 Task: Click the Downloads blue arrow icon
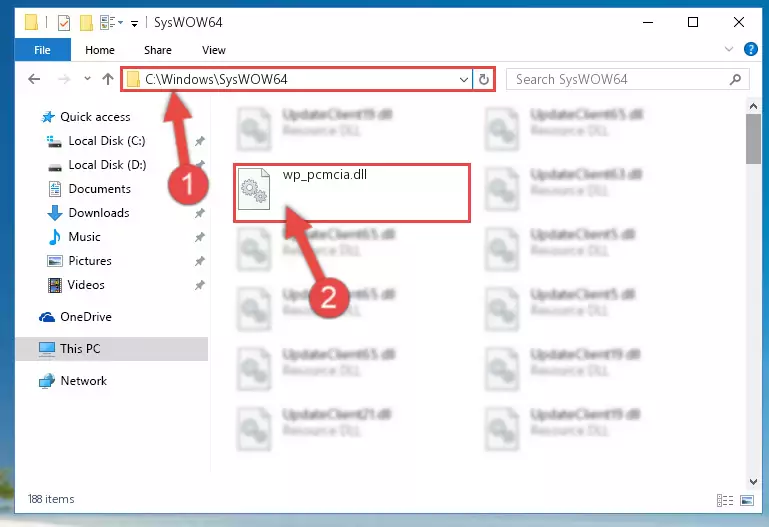click(55, 213)
